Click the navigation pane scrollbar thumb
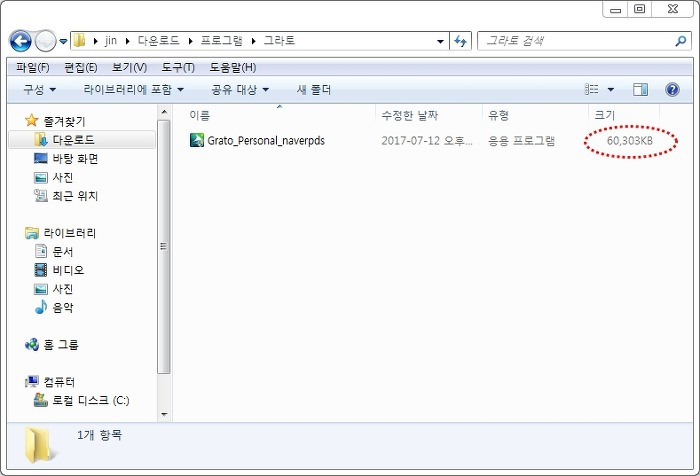This screenshot has width=700, height=476. coord(164,246)
